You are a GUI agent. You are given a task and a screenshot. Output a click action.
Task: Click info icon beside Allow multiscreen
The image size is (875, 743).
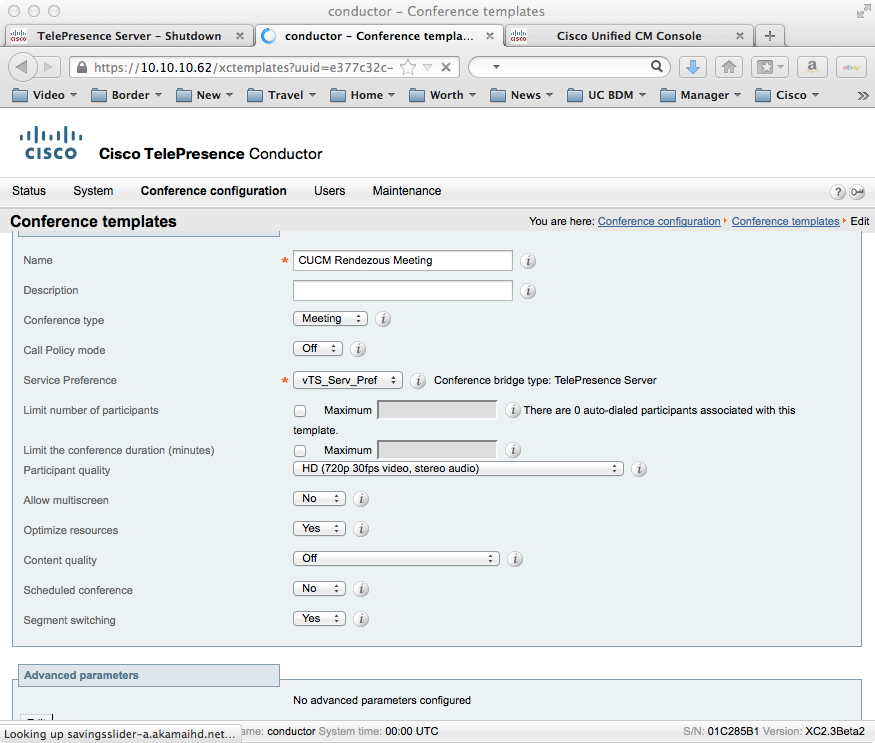[361, 499]
